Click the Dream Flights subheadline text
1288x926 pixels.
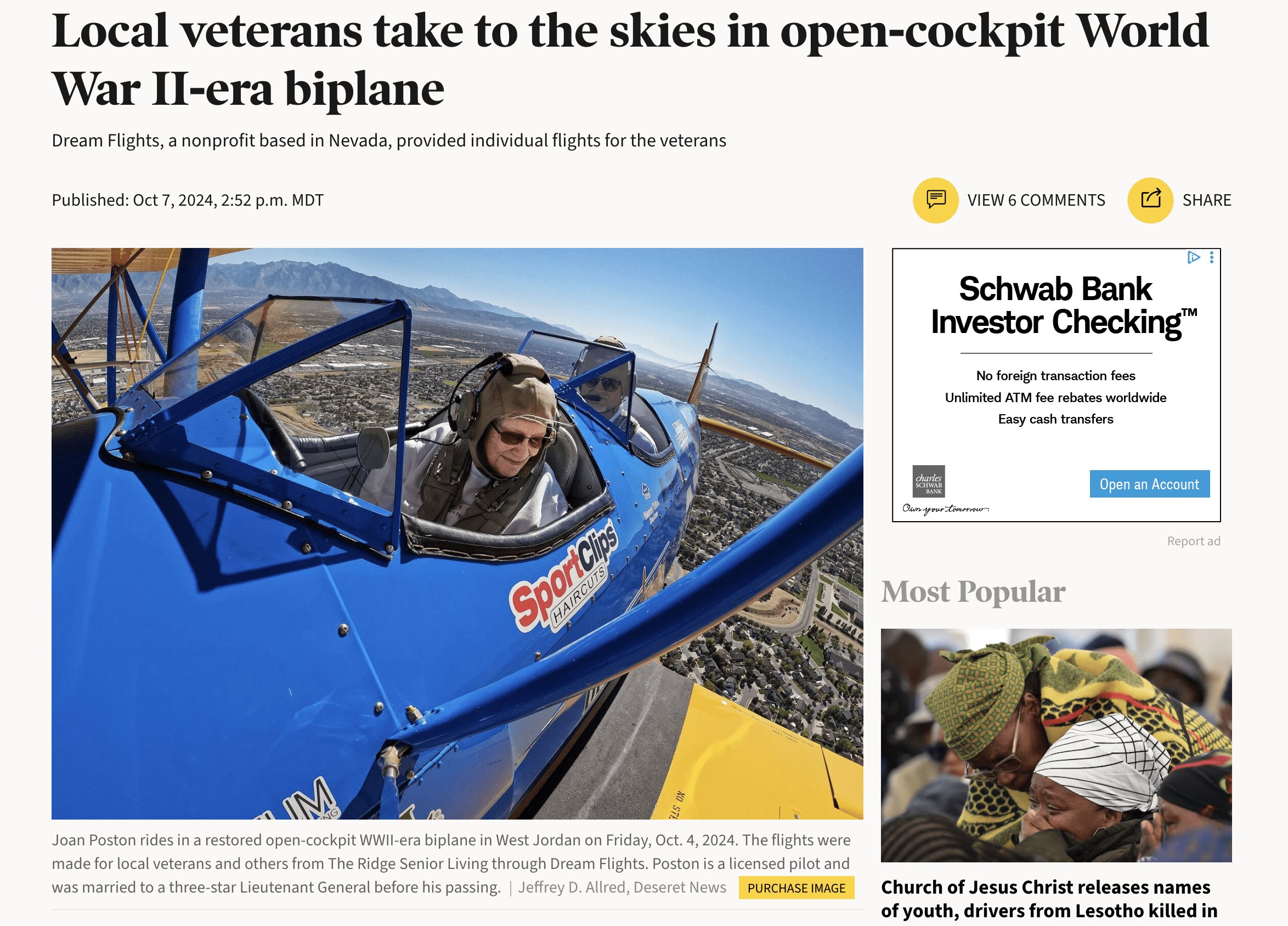pos(389,140)
